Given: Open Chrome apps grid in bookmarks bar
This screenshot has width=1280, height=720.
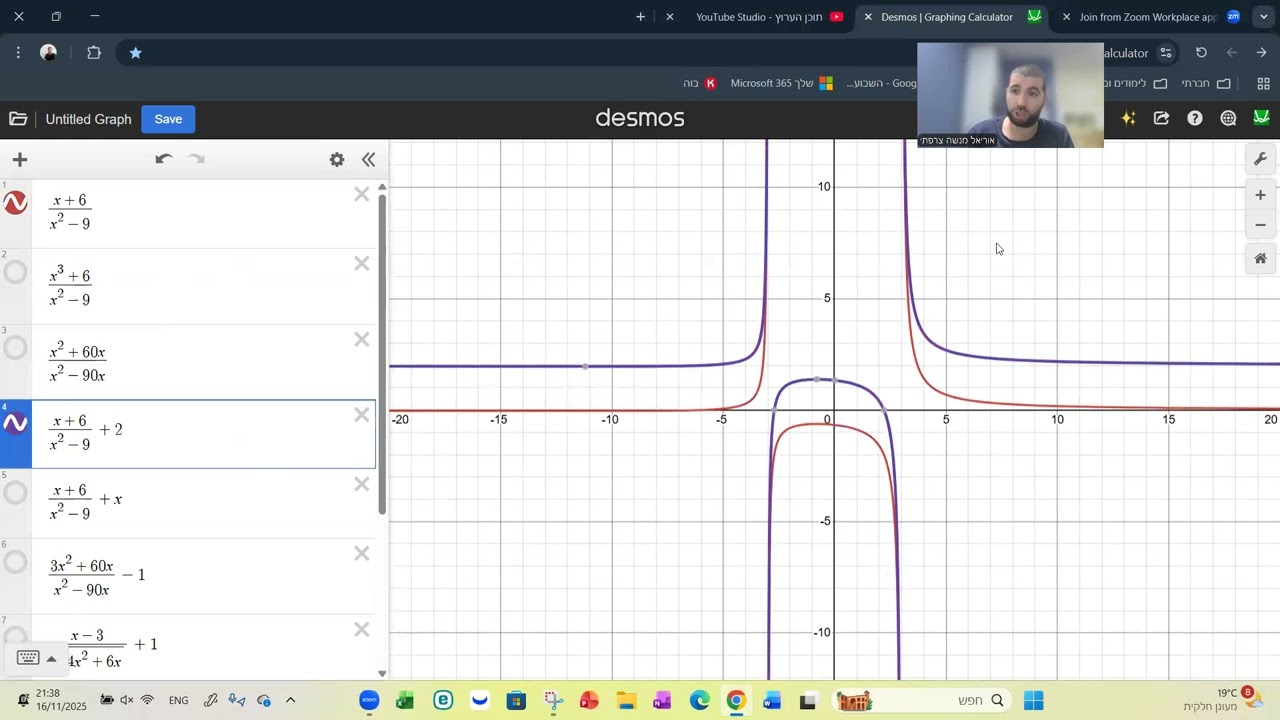Looking at the screenshot, I should [1263, 83].
